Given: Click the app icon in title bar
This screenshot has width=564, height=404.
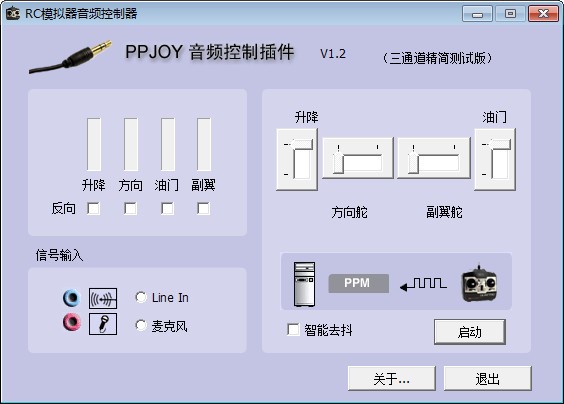Looking at the screenshot, I should (x=13, y=14).
